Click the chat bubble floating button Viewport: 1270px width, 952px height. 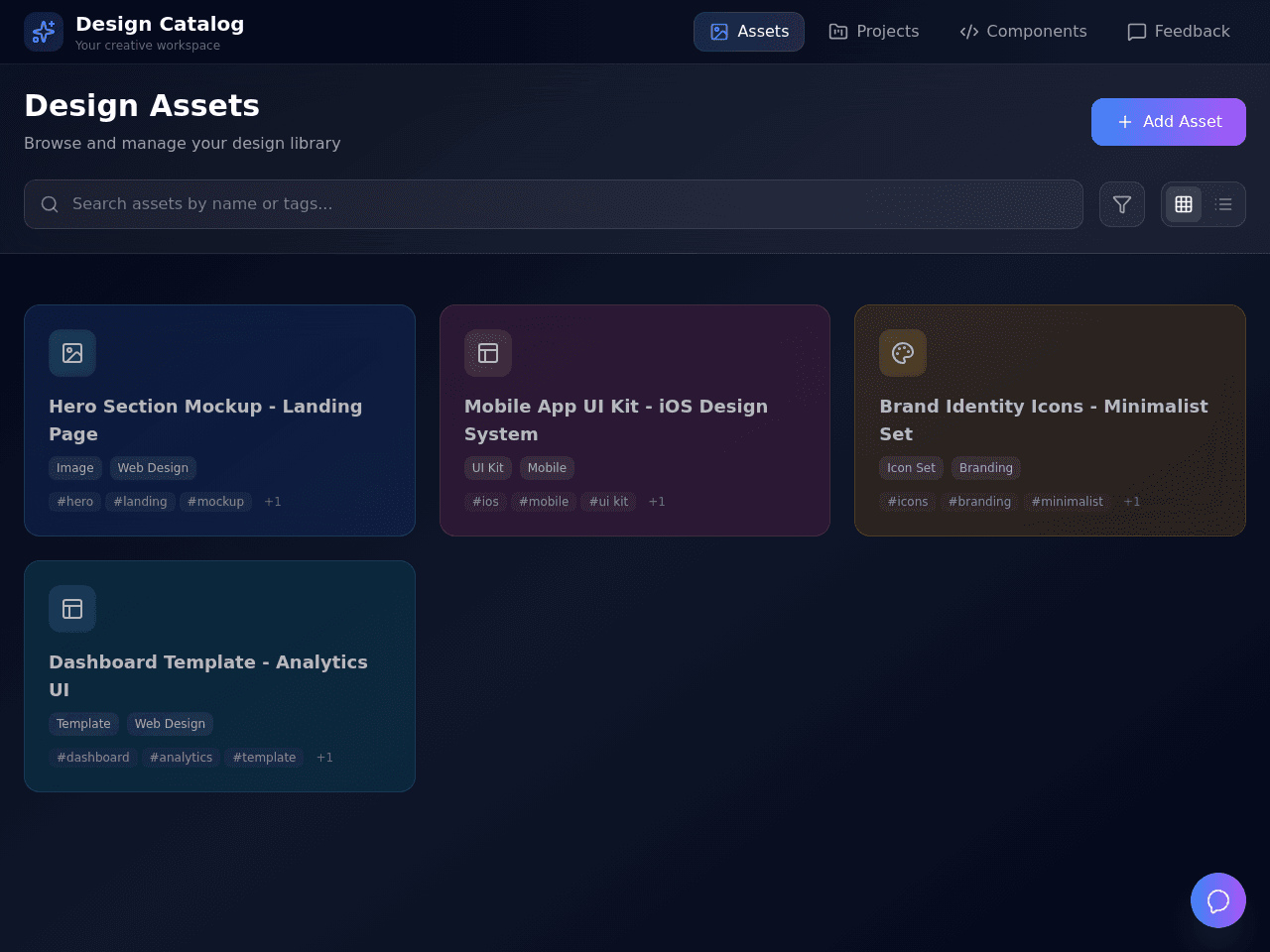click(x=1218, y=900)
